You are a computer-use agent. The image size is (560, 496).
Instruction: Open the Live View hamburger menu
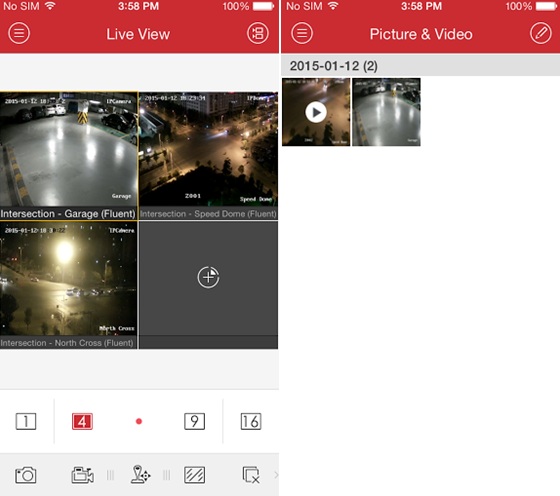pyautogui.click(x=19, y=33)
